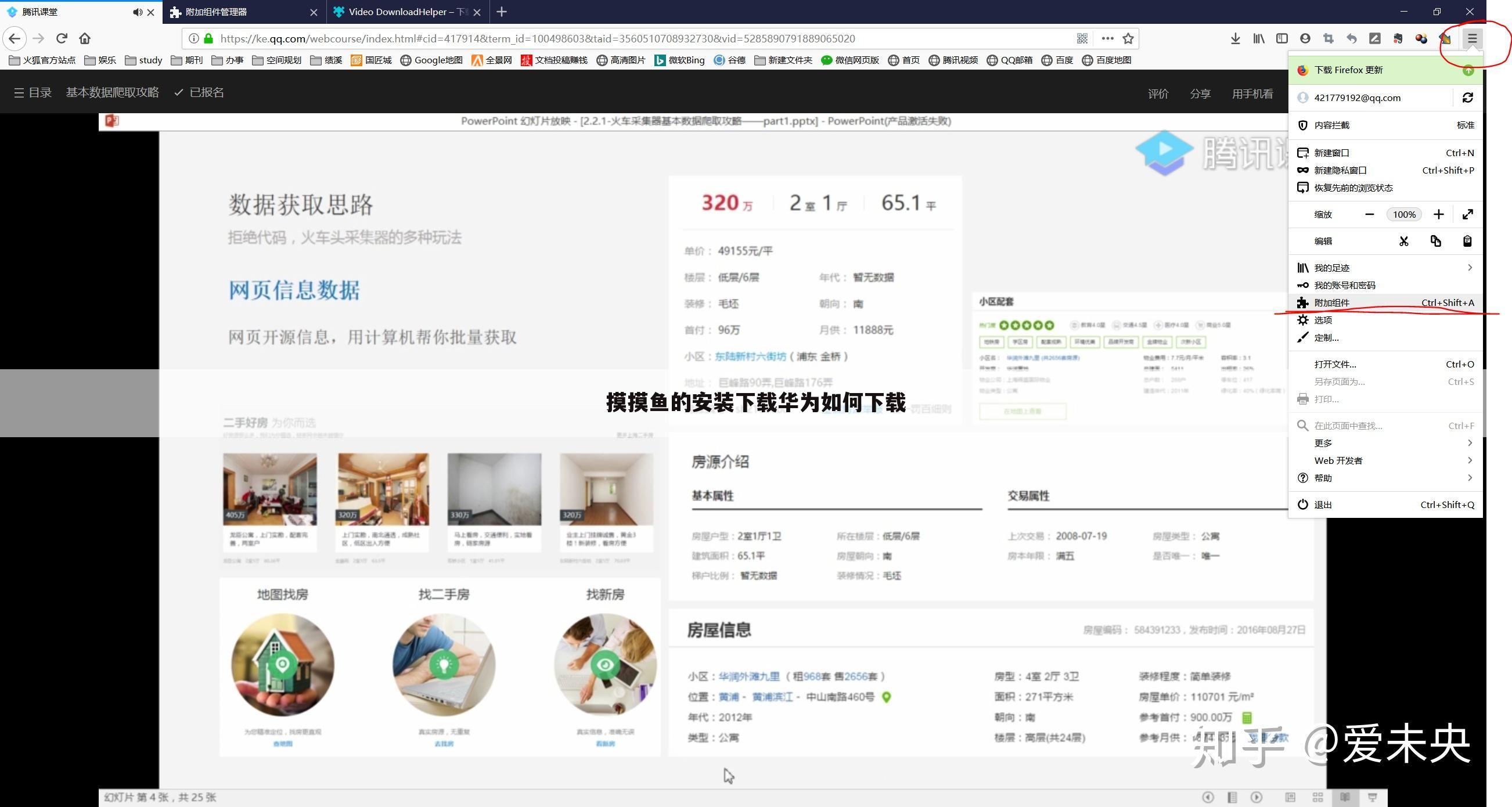Expand the 更多 submenu
1512x807 pixels.
pos(1385,443)
